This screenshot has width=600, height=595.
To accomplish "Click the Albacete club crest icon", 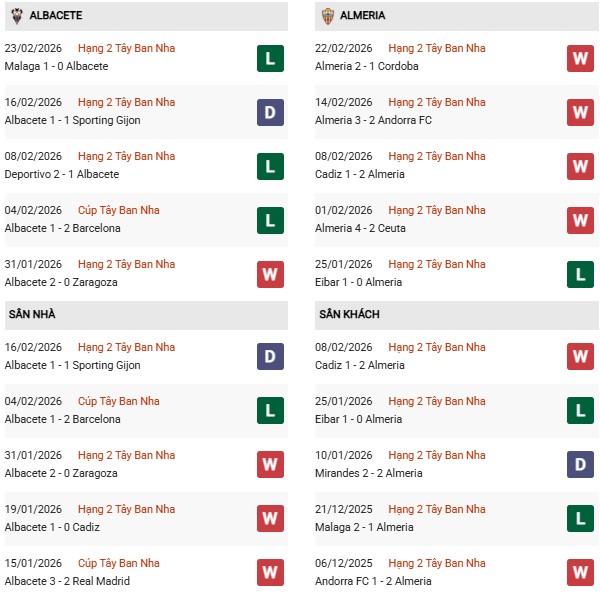I will coord(14,16).
